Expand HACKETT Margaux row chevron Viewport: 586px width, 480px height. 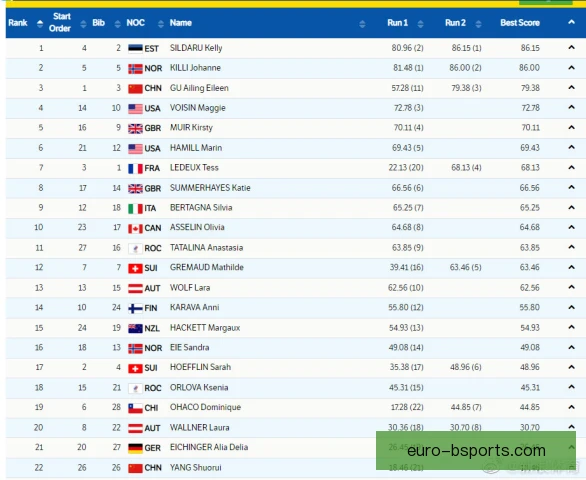coord(571,327)
